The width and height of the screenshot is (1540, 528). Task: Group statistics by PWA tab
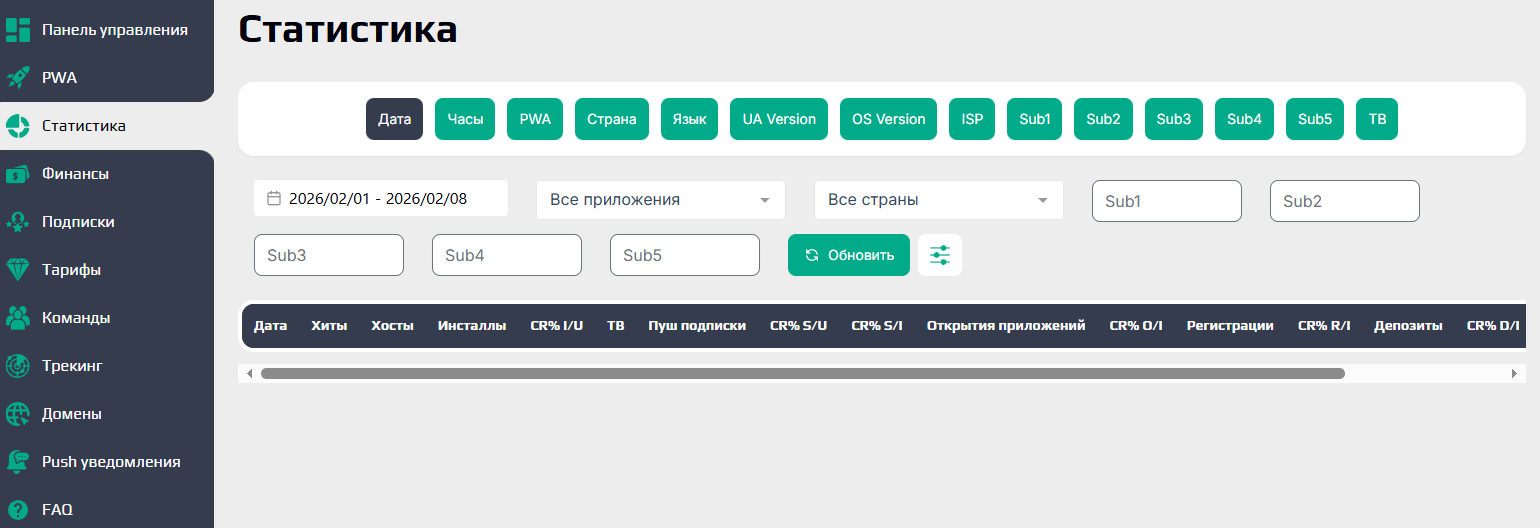pos(535,119)
